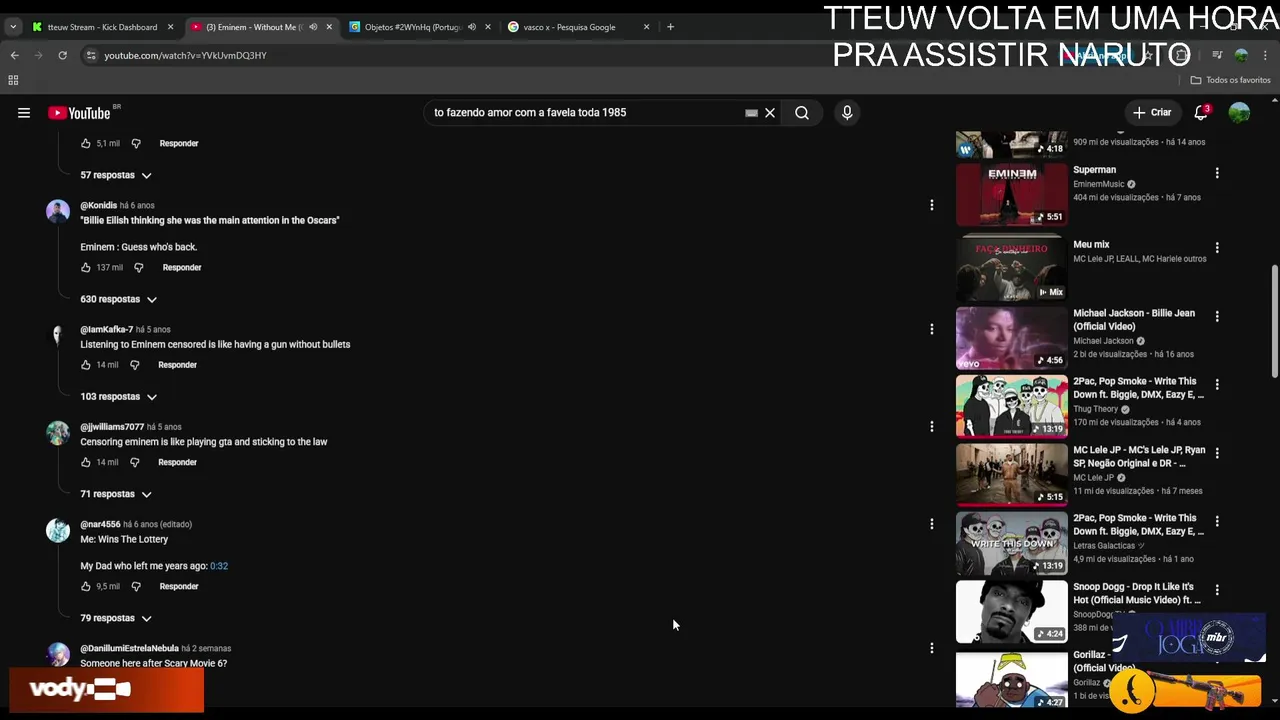Image resolution: width=1280 pixels, height=720 pixels.
Task: Dislike the IamKafka-7 comment
Action: click(x=135, y=365)
